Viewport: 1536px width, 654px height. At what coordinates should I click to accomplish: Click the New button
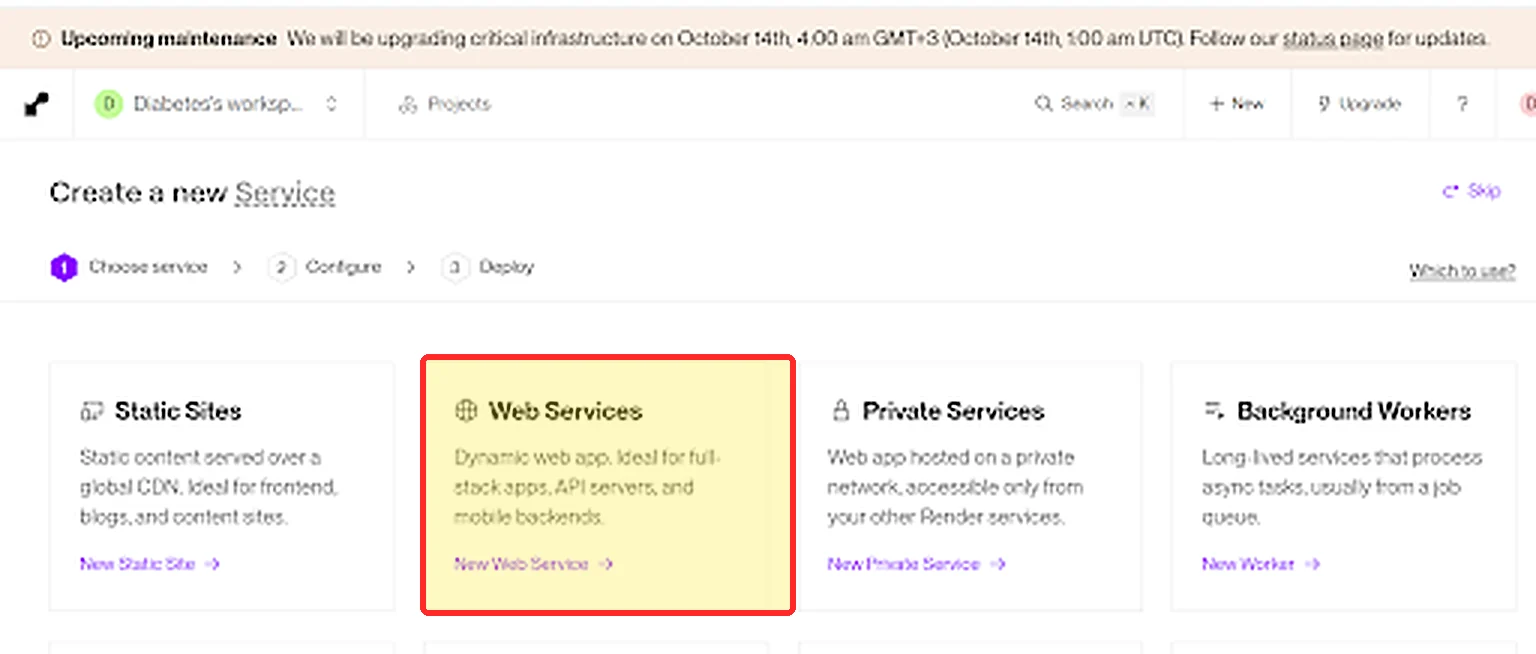click(1237, 104)
